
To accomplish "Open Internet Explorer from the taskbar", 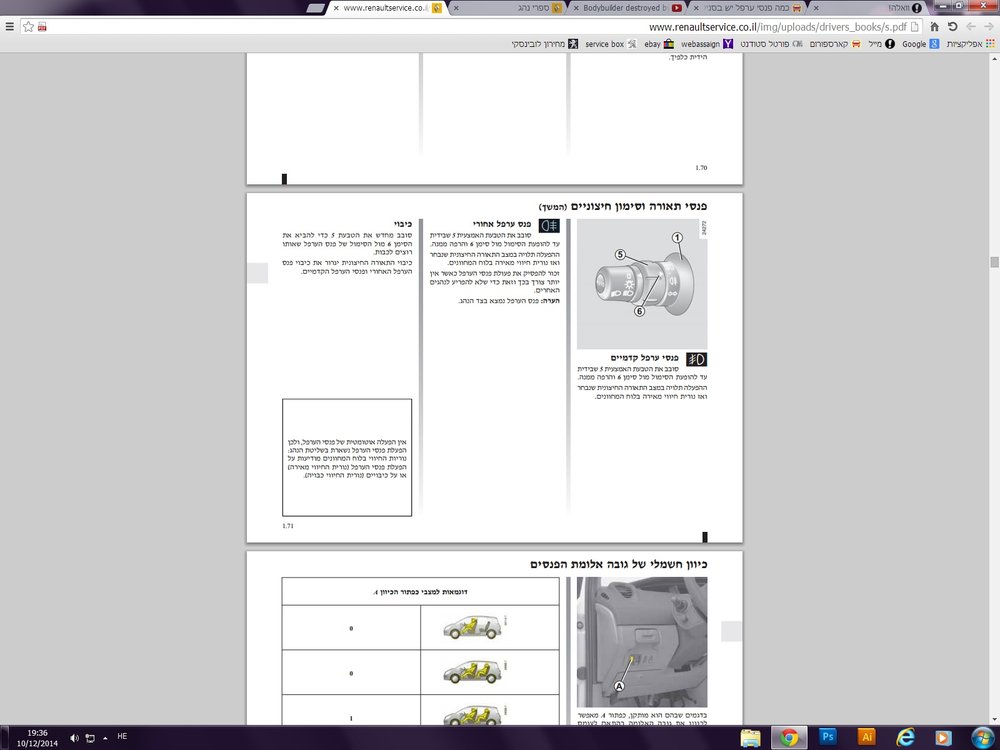I will pos(905,737).
